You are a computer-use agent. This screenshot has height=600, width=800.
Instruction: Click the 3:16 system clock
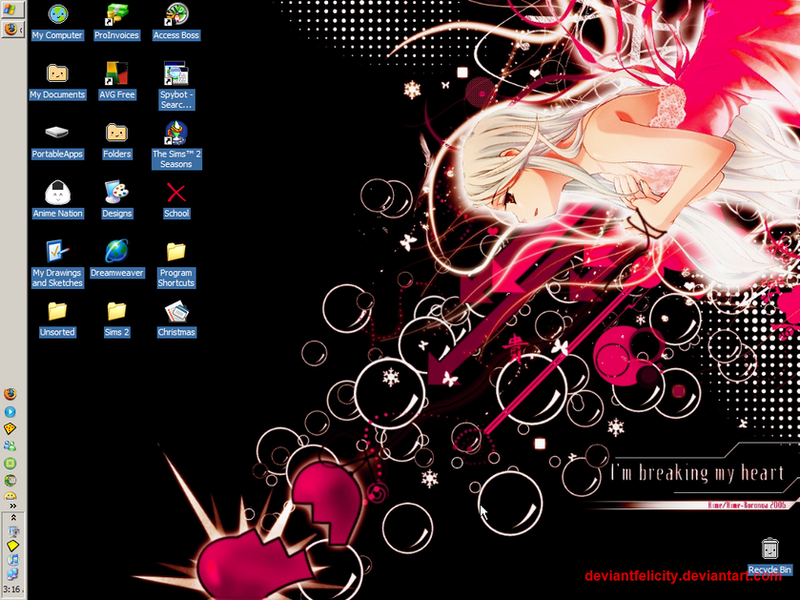pos(12,589)
